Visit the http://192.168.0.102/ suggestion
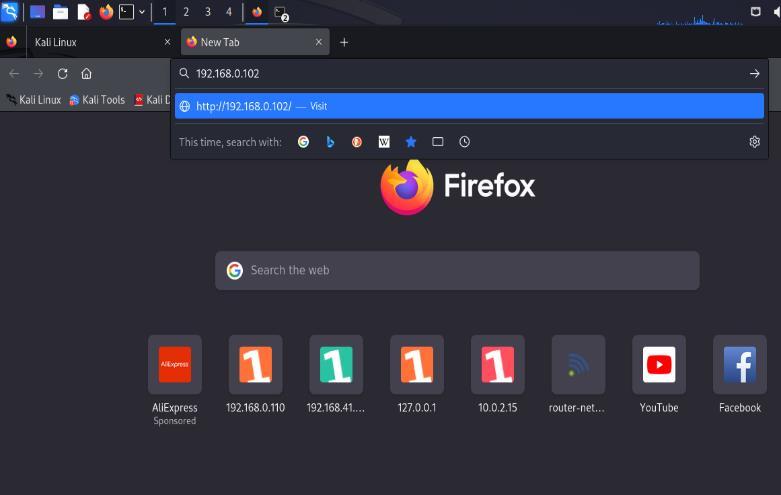This screenshot has width=781, height=495. click(469, 106)
